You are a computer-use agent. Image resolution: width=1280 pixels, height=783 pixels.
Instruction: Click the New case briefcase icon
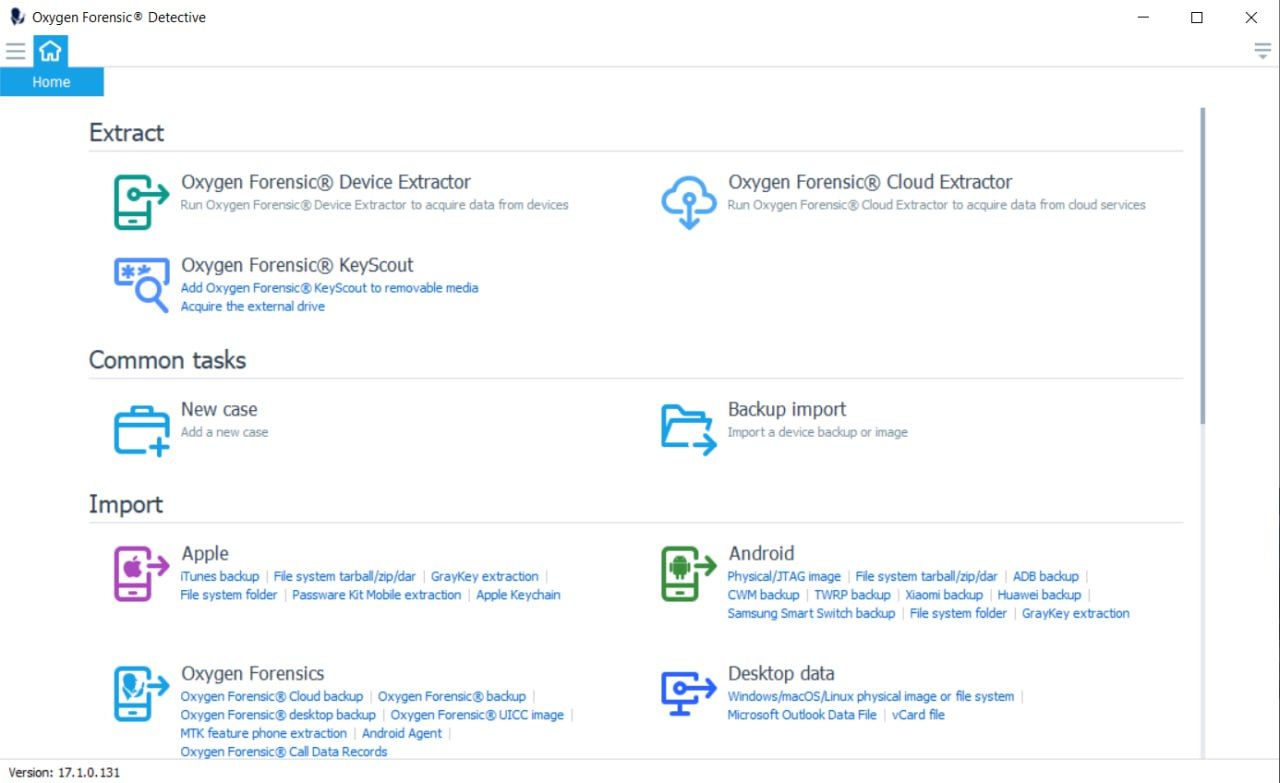point(141,430)
